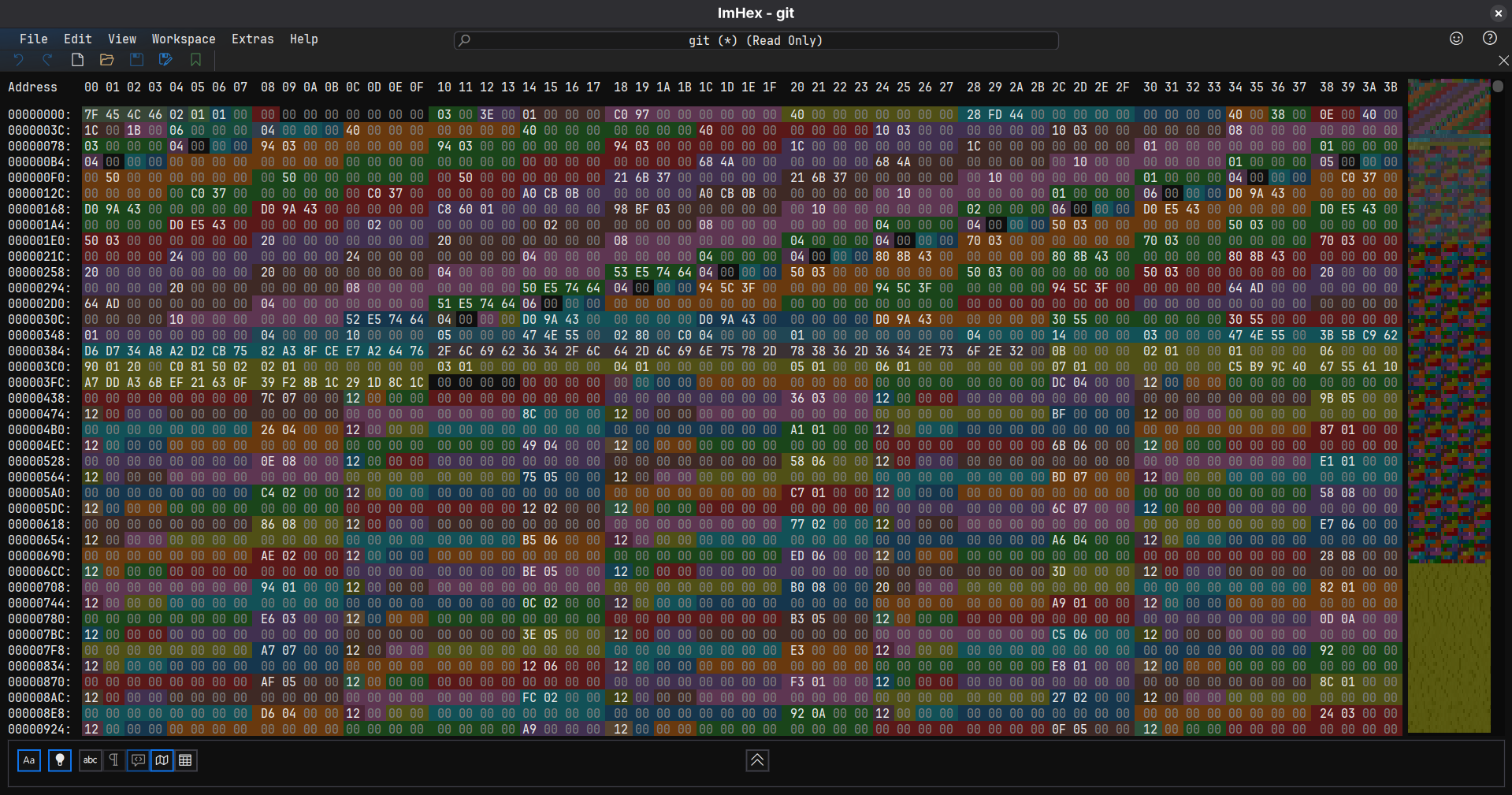1512x795 pixels.
Task: Add a bookmark with the green bookmark icon
Action: click(195, 60)
